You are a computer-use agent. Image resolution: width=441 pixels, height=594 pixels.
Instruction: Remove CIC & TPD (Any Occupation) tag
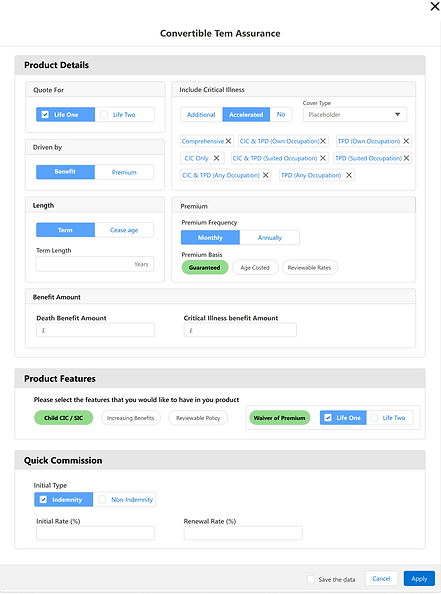point(266,175)
